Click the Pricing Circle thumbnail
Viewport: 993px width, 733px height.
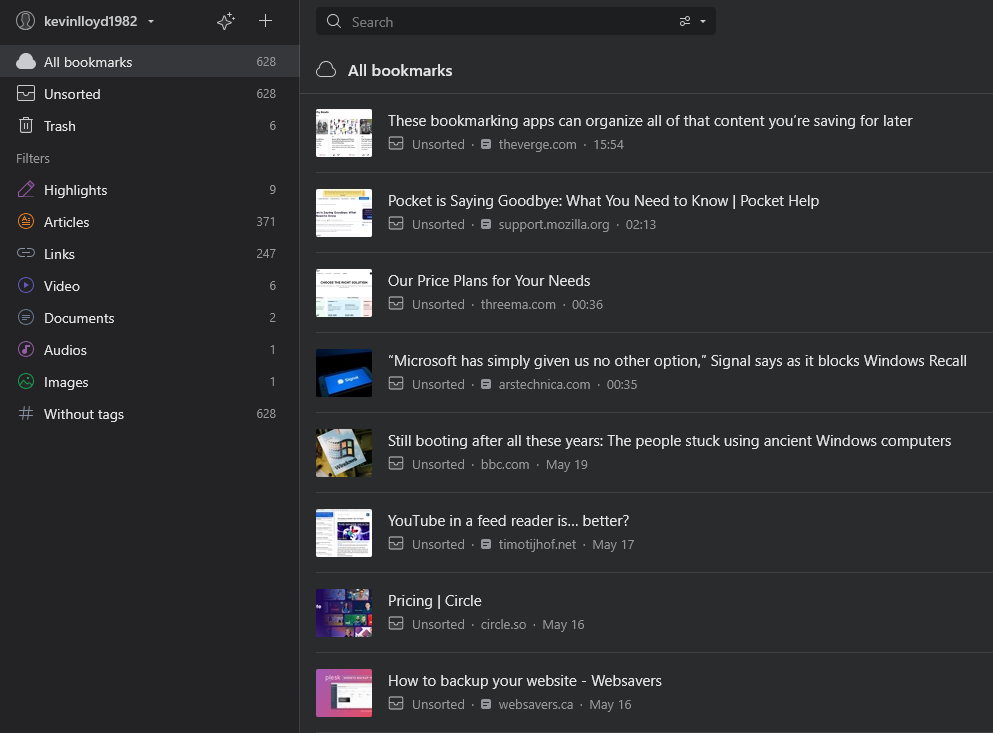pyautogui.click(x=344, y=613)
